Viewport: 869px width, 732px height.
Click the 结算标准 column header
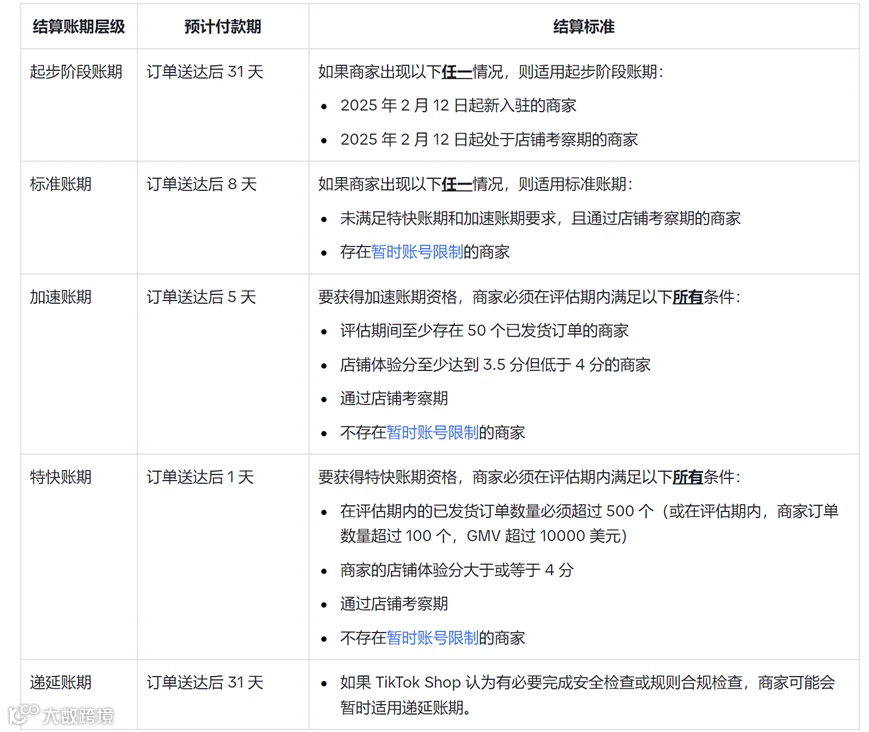pyautogui.click(x=584, y=27)
